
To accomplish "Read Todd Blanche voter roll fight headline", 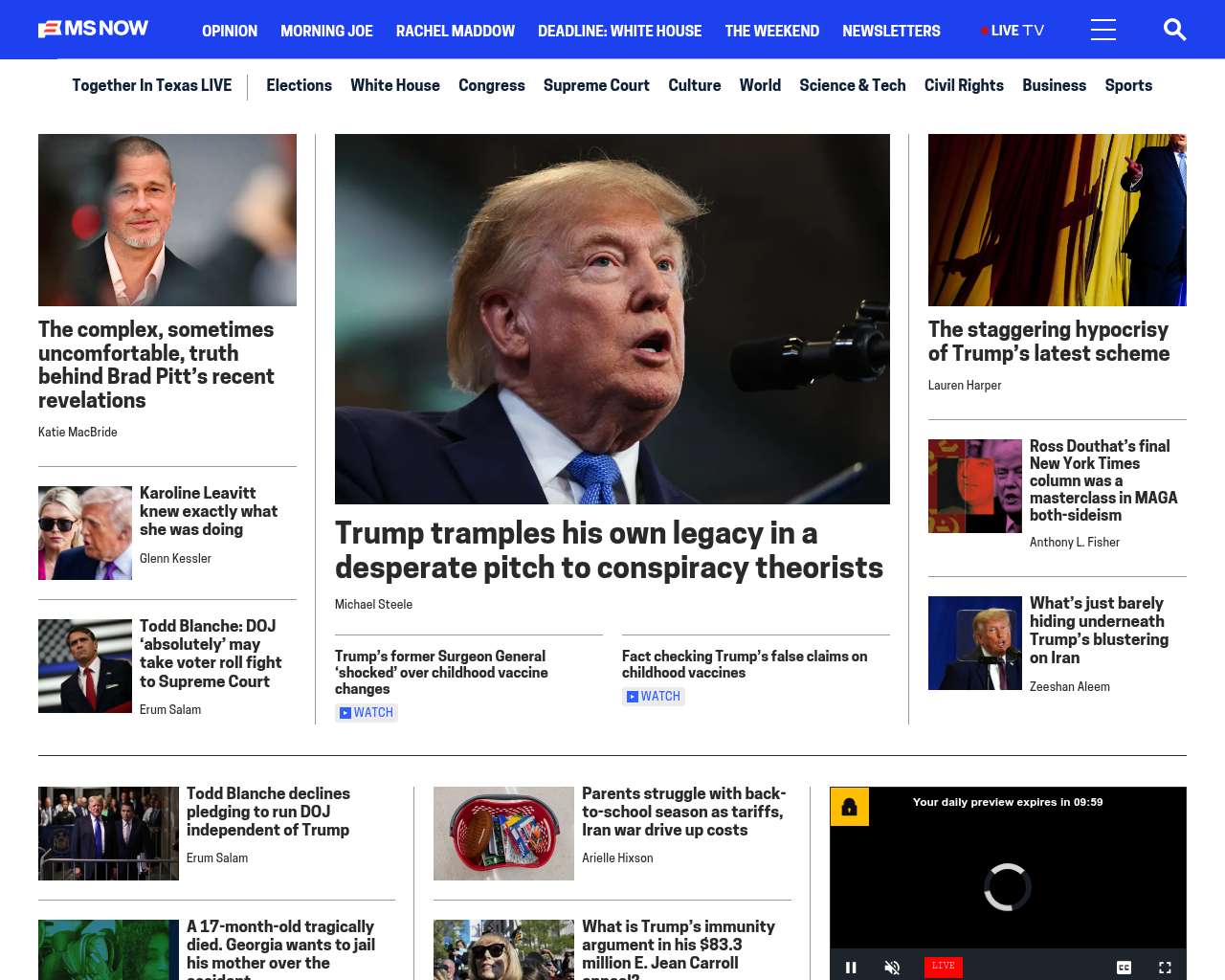I will click(x=211, y=654).
